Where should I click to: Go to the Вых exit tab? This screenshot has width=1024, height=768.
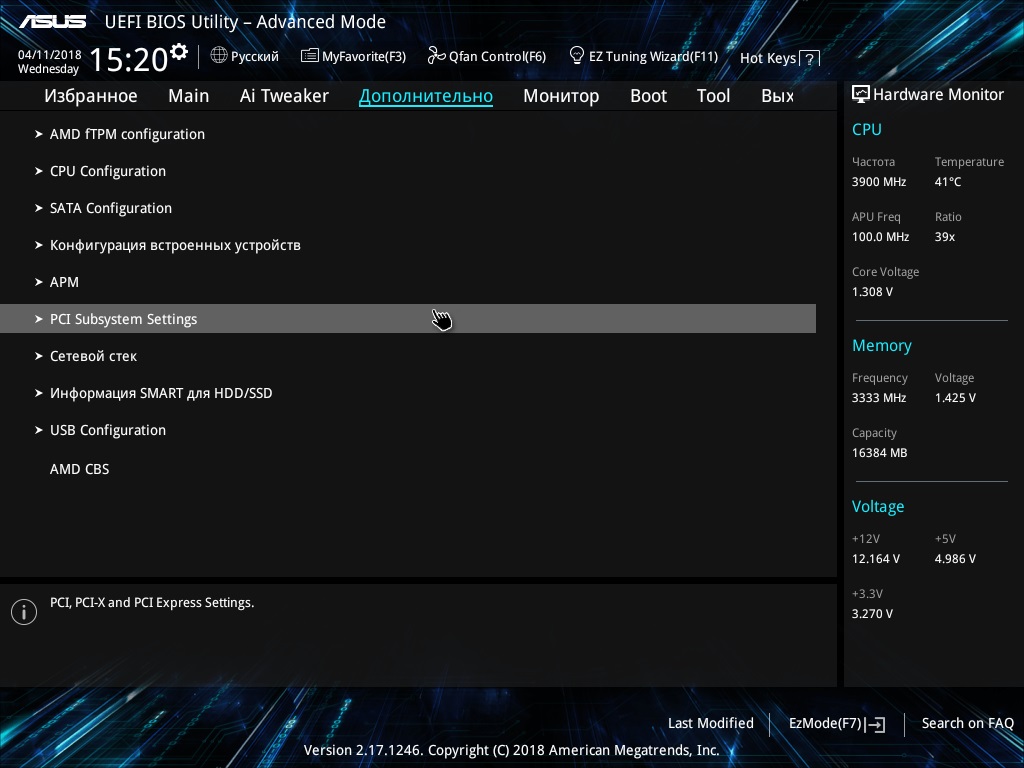pos(777,96)
